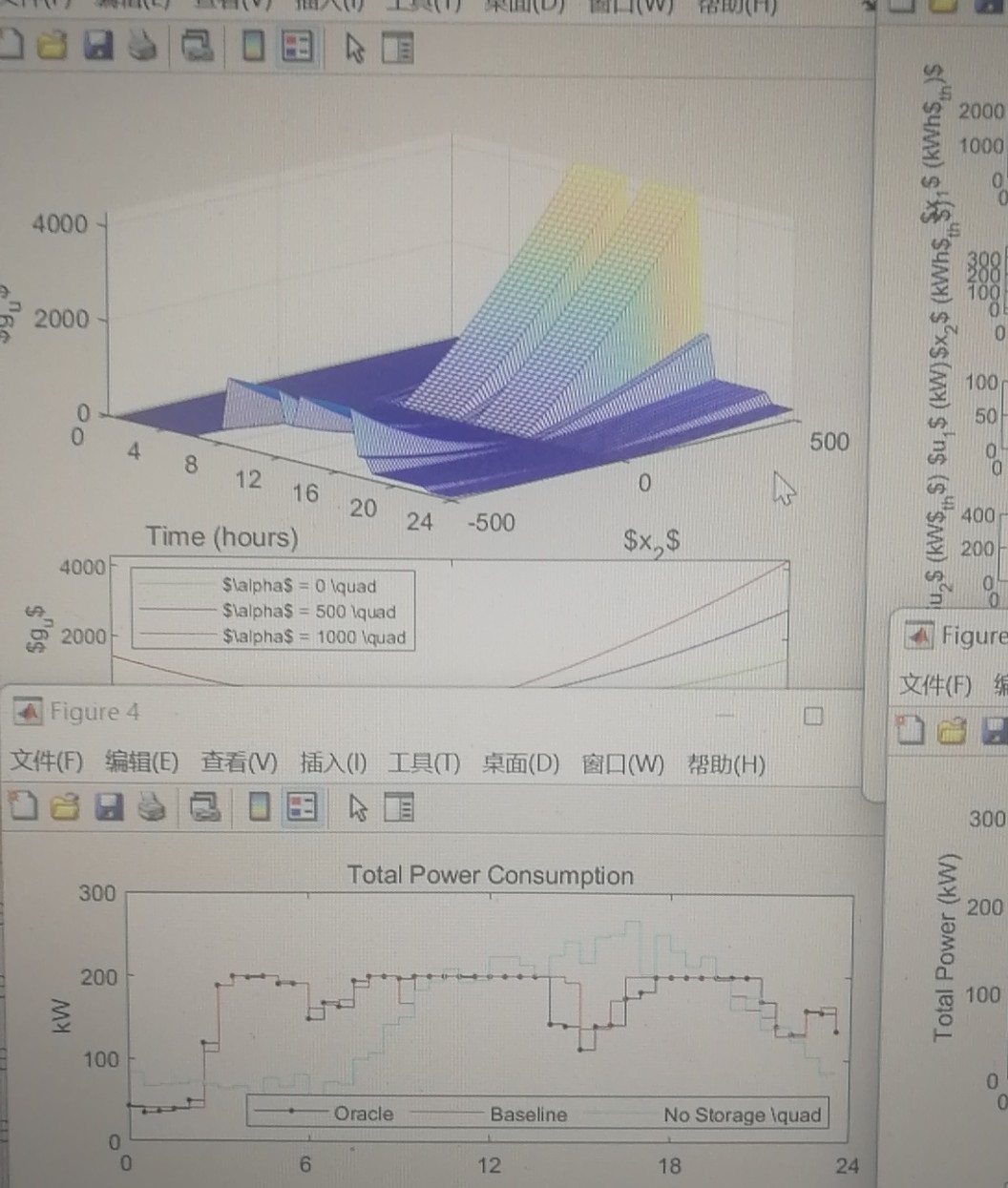This screenshot has width=1008, height=1188.
Task: Click Open File icon in right-side Figure window
Action: [953, 732]
